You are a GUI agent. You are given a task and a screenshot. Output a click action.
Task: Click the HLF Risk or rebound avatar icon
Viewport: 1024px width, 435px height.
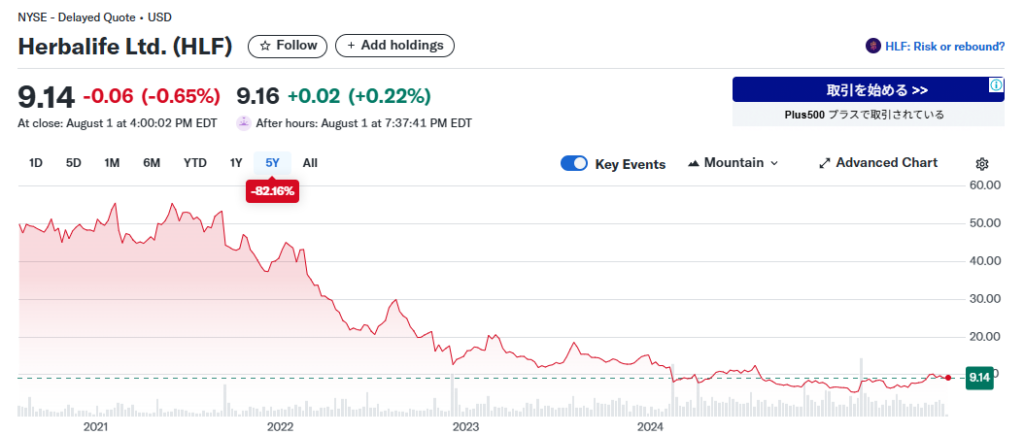click(872, 46)
